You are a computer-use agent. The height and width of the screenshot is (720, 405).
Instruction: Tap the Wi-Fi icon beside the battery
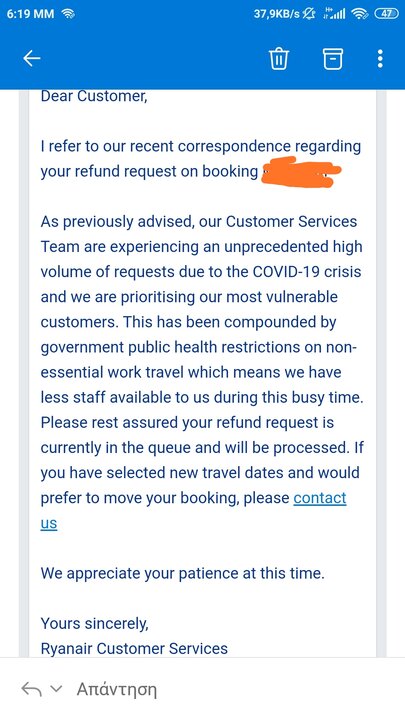click(360, 14)
